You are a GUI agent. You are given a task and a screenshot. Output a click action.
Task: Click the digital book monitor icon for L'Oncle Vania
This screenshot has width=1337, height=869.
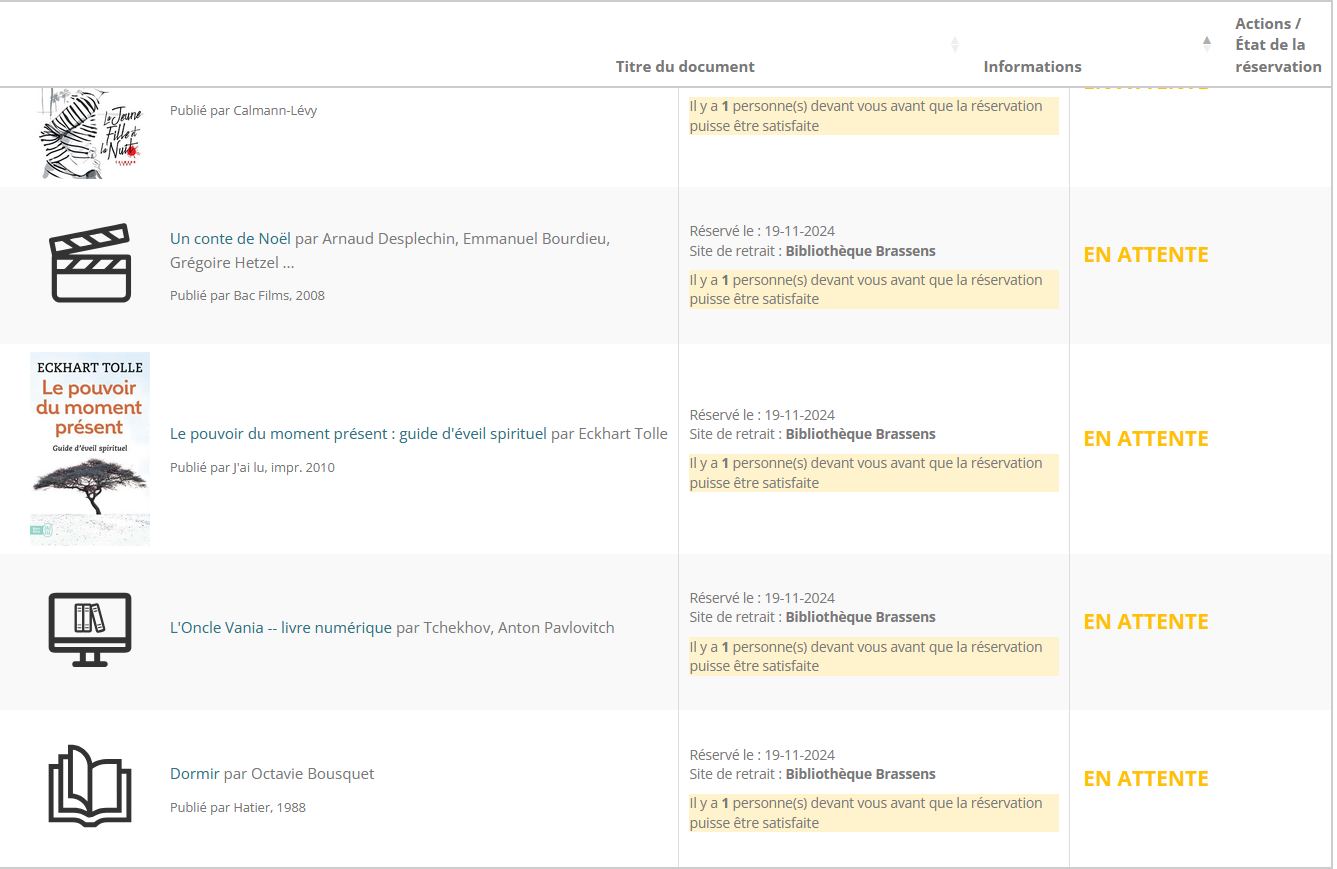tap(90, 629)
